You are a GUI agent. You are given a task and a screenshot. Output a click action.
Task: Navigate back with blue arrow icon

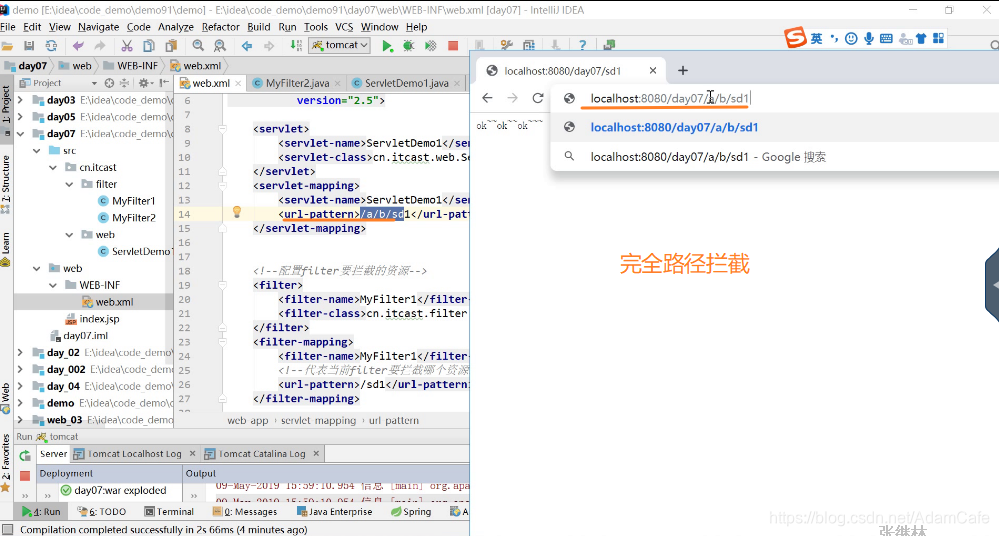pyautogui.click(x=247, y=46)
